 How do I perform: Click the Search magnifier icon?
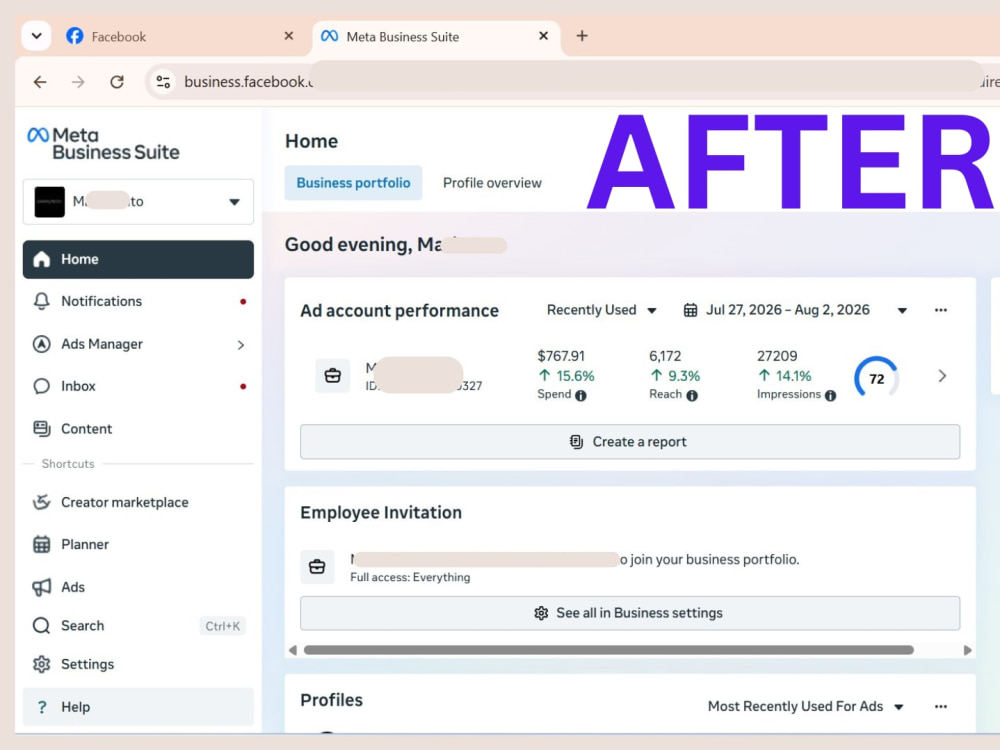41,626
